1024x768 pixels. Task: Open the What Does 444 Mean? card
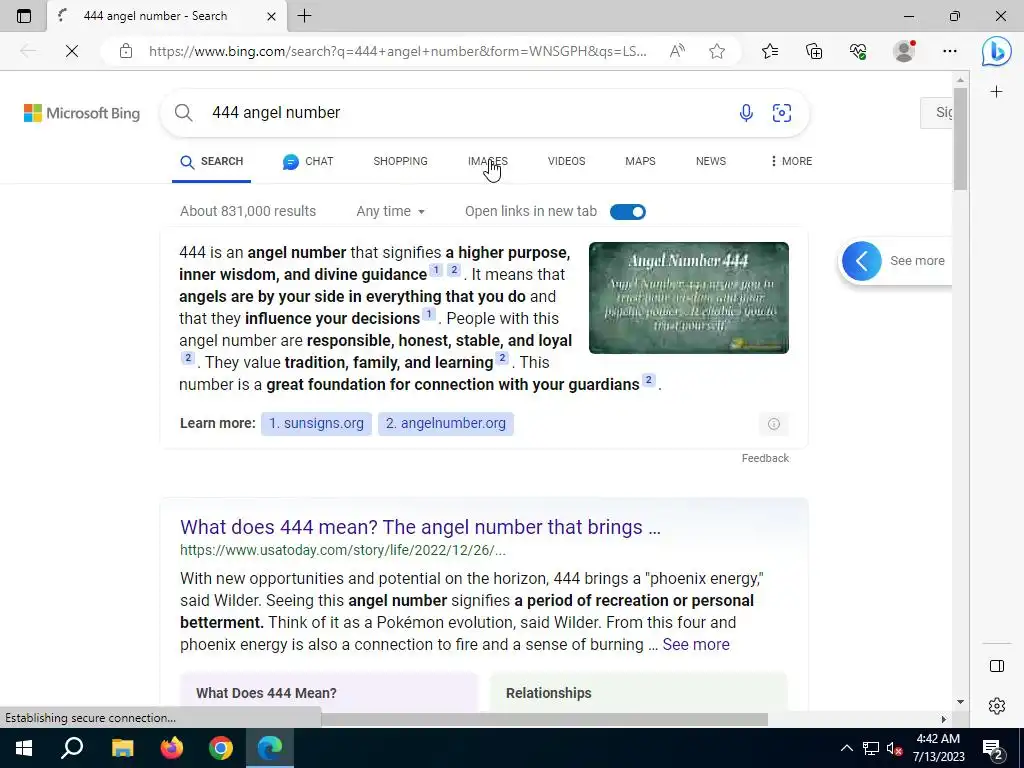[329, 693]
